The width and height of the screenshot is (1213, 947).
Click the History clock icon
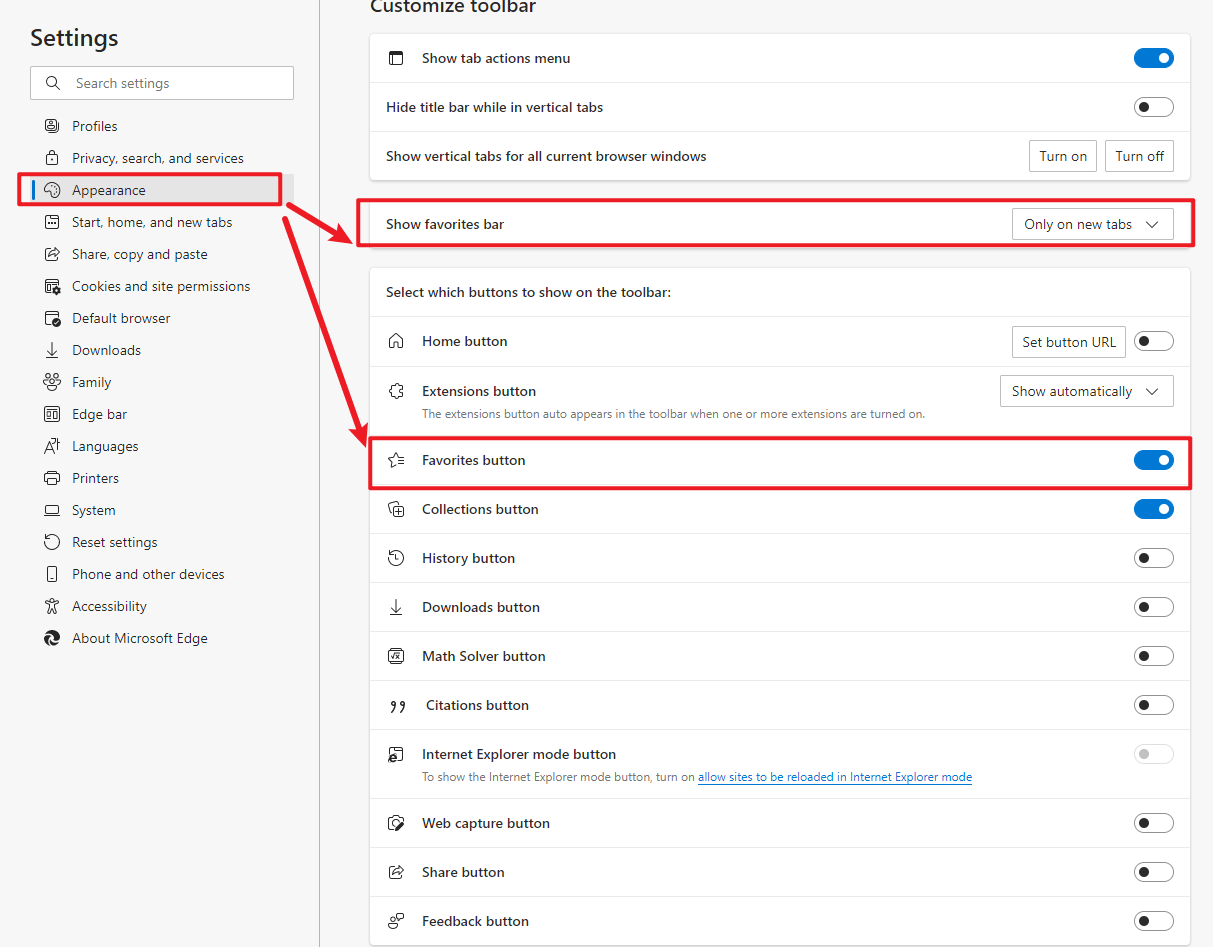pos(396,558)
